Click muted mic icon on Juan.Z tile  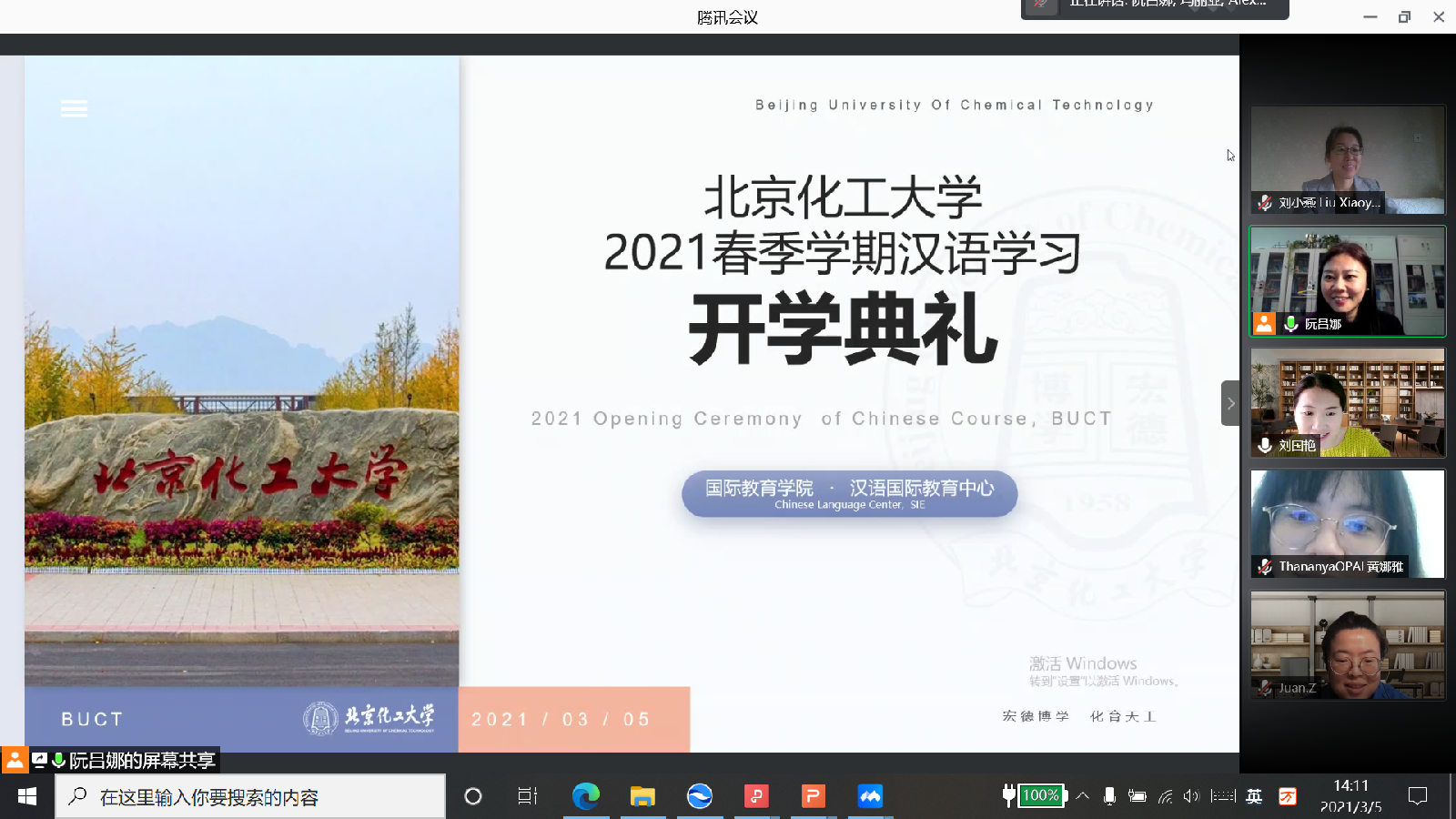pos(1265,688)
